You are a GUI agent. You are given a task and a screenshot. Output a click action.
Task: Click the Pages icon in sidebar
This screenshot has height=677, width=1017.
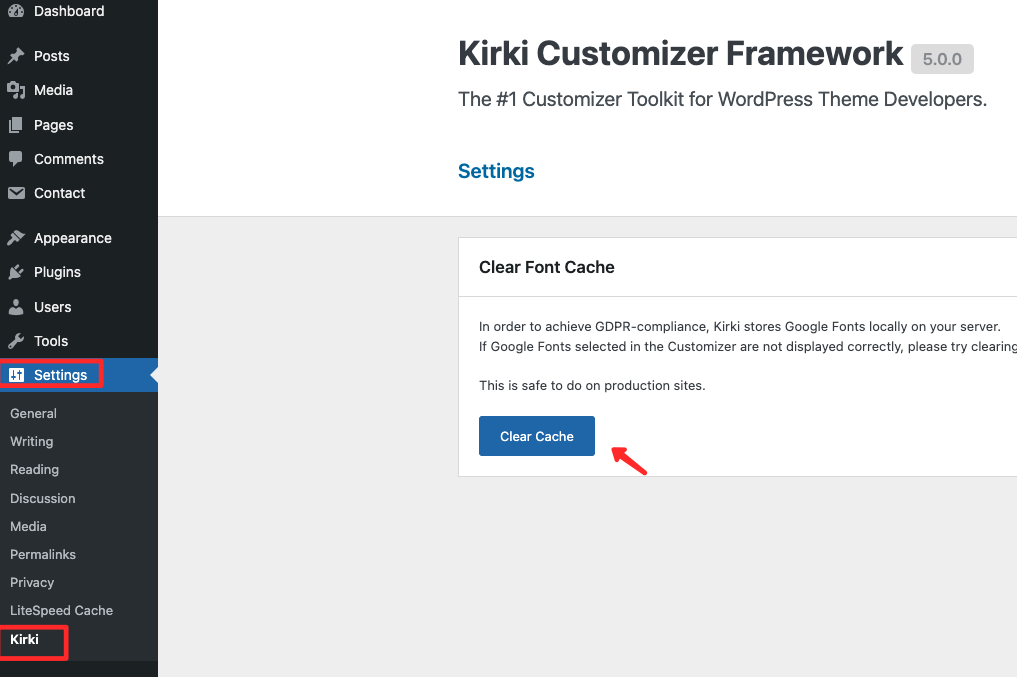[16, 125]
